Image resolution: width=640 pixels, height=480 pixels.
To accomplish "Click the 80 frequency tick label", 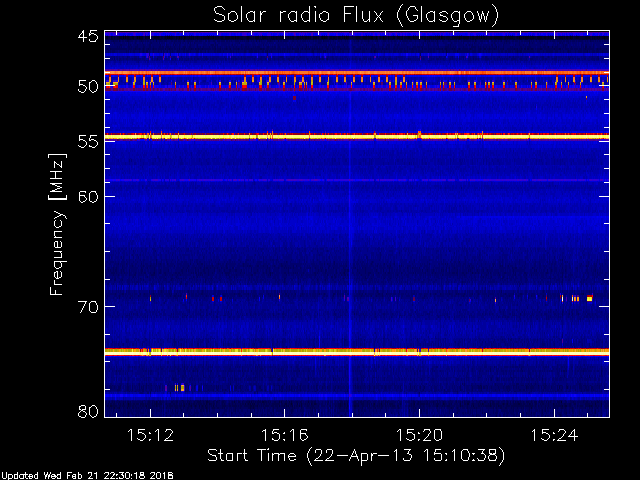I will pyautogui.click(x=88, y=411).
